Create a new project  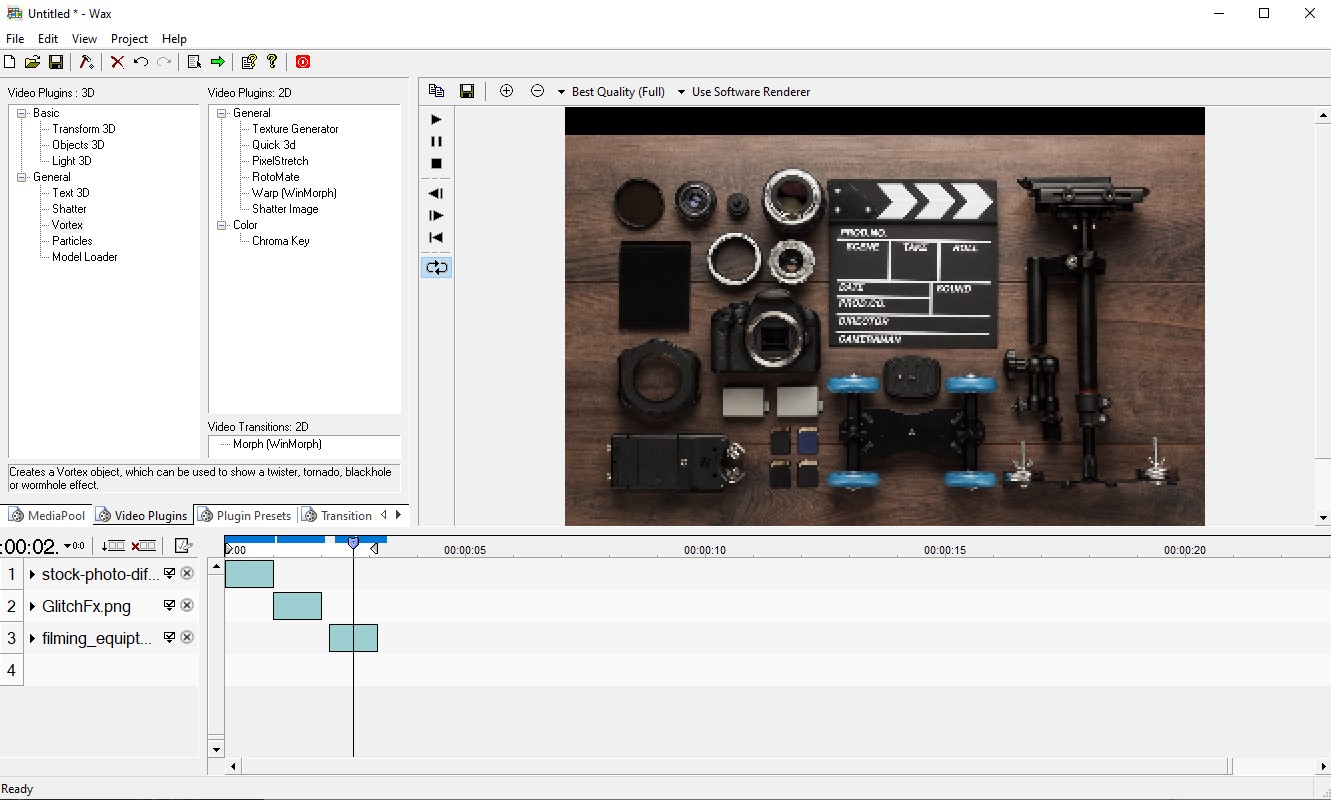9,61
